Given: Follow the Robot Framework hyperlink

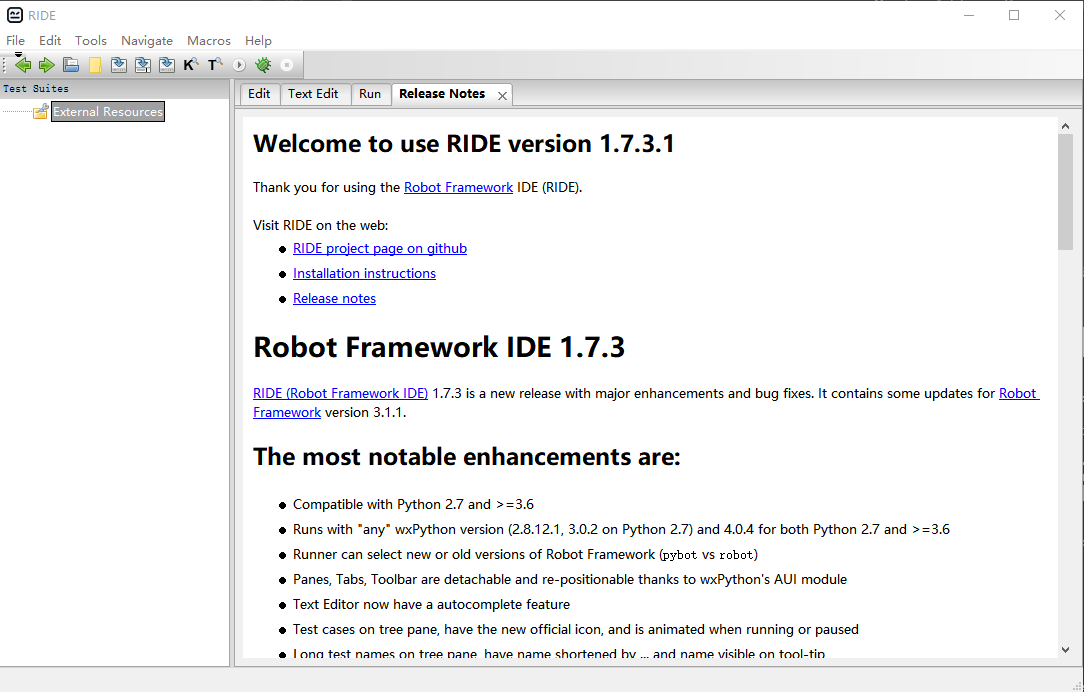Looking at the screenshot, I should pyautogui.click(x=458, y=187).
